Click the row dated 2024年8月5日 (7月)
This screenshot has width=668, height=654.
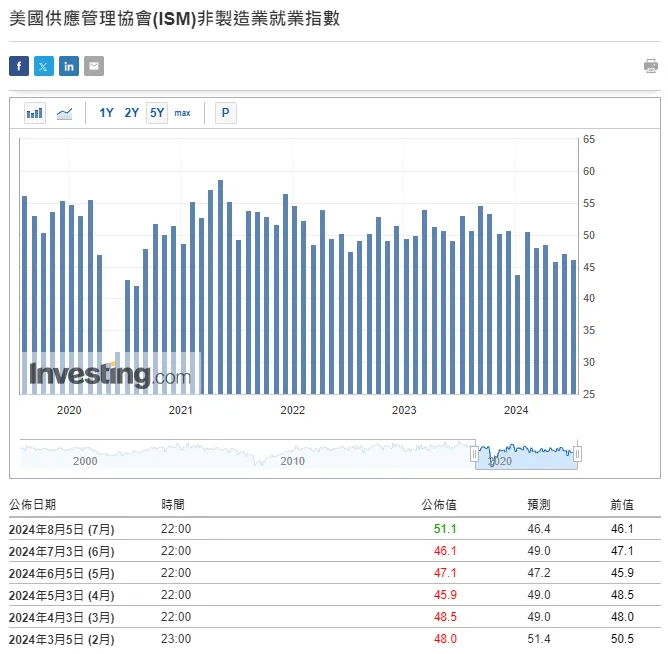click(334, 529)
